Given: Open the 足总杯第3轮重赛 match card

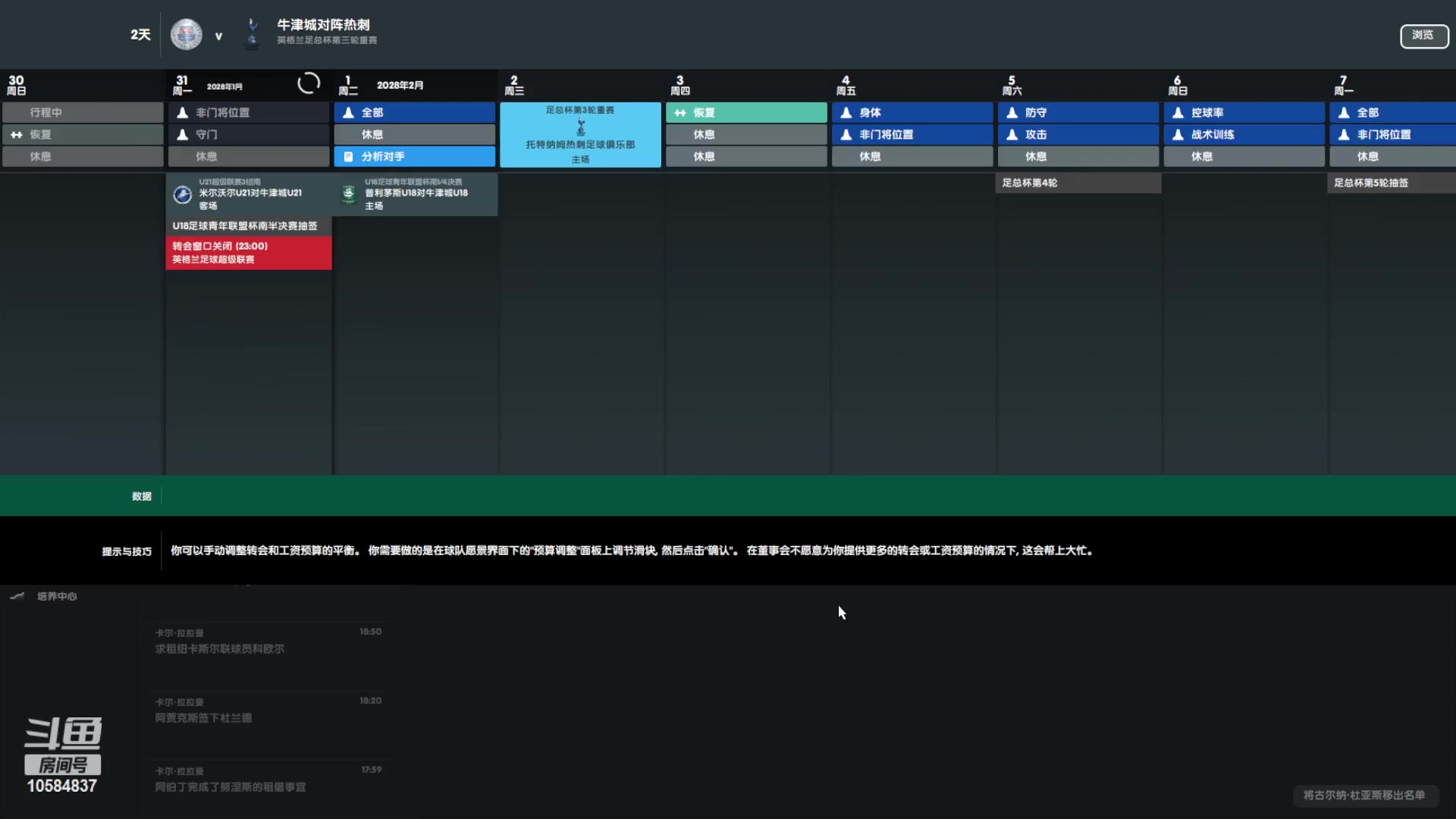Looking at the screenshot, I should 580,134.
